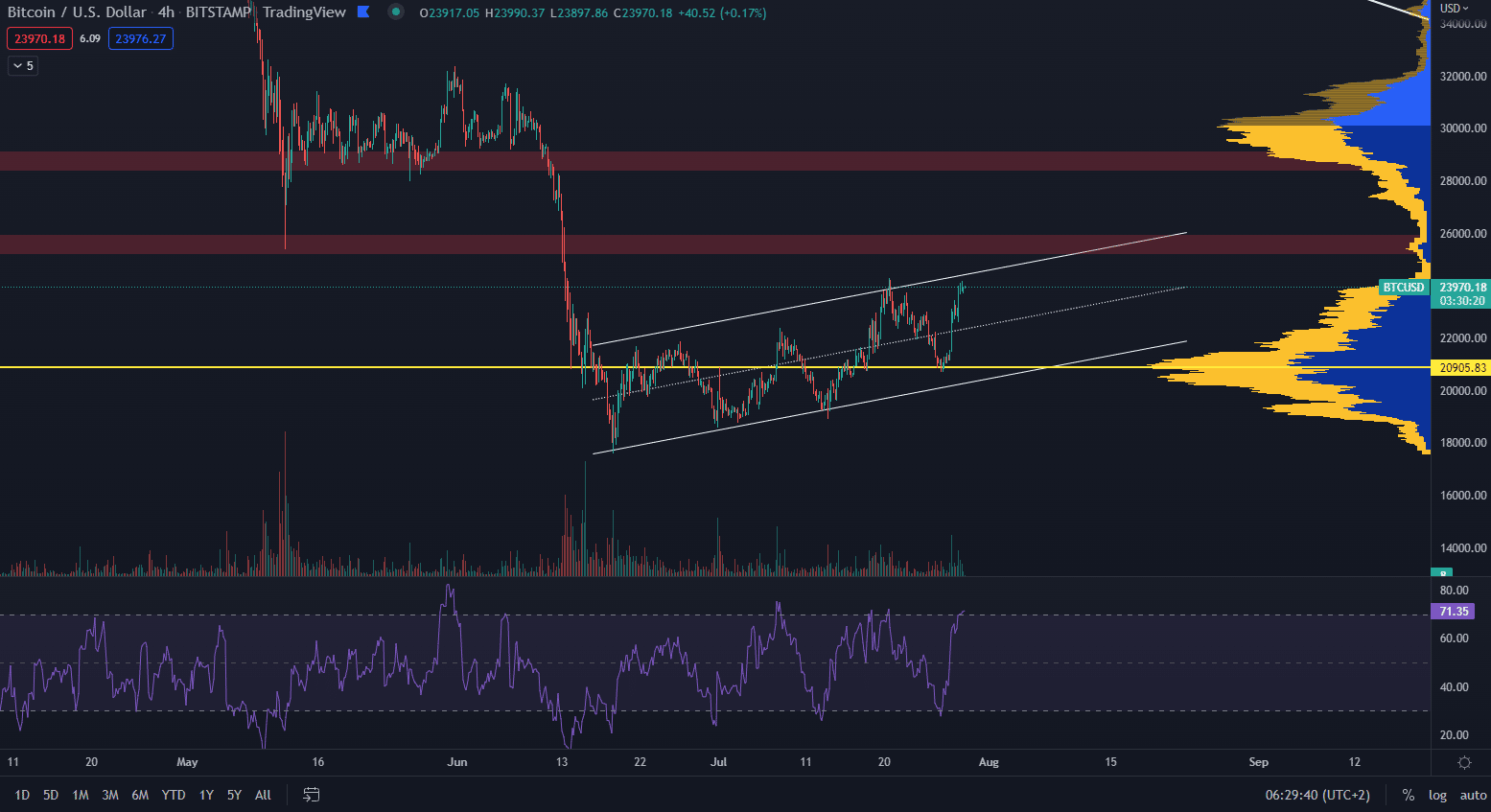Toggle logarithmic scale with log button
1491x812 pixels.
(x=1437, y=795)
